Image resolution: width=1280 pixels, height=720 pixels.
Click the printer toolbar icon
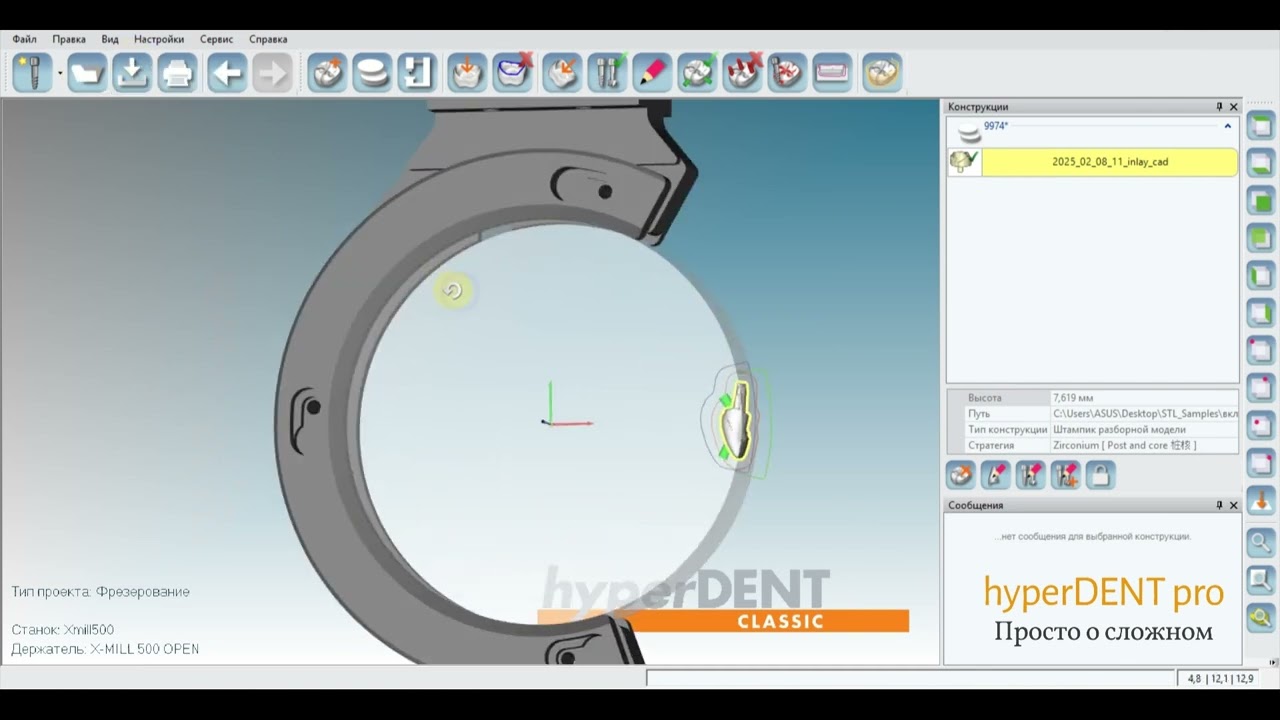[x=177, y=73]
